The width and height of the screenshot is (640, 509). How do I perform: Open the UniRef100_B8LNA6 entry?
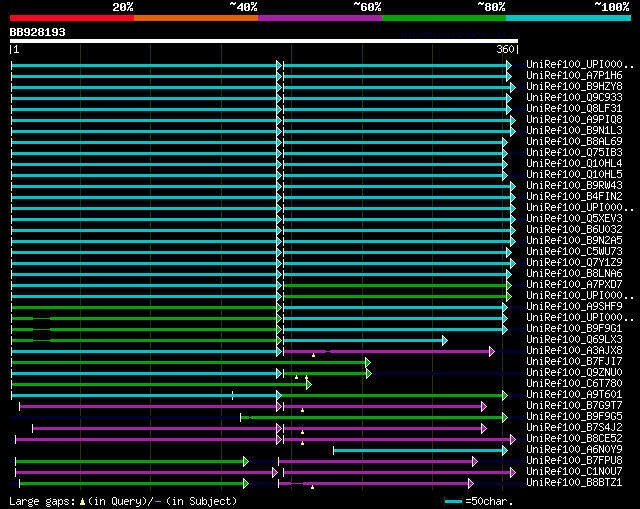(574, 274)
